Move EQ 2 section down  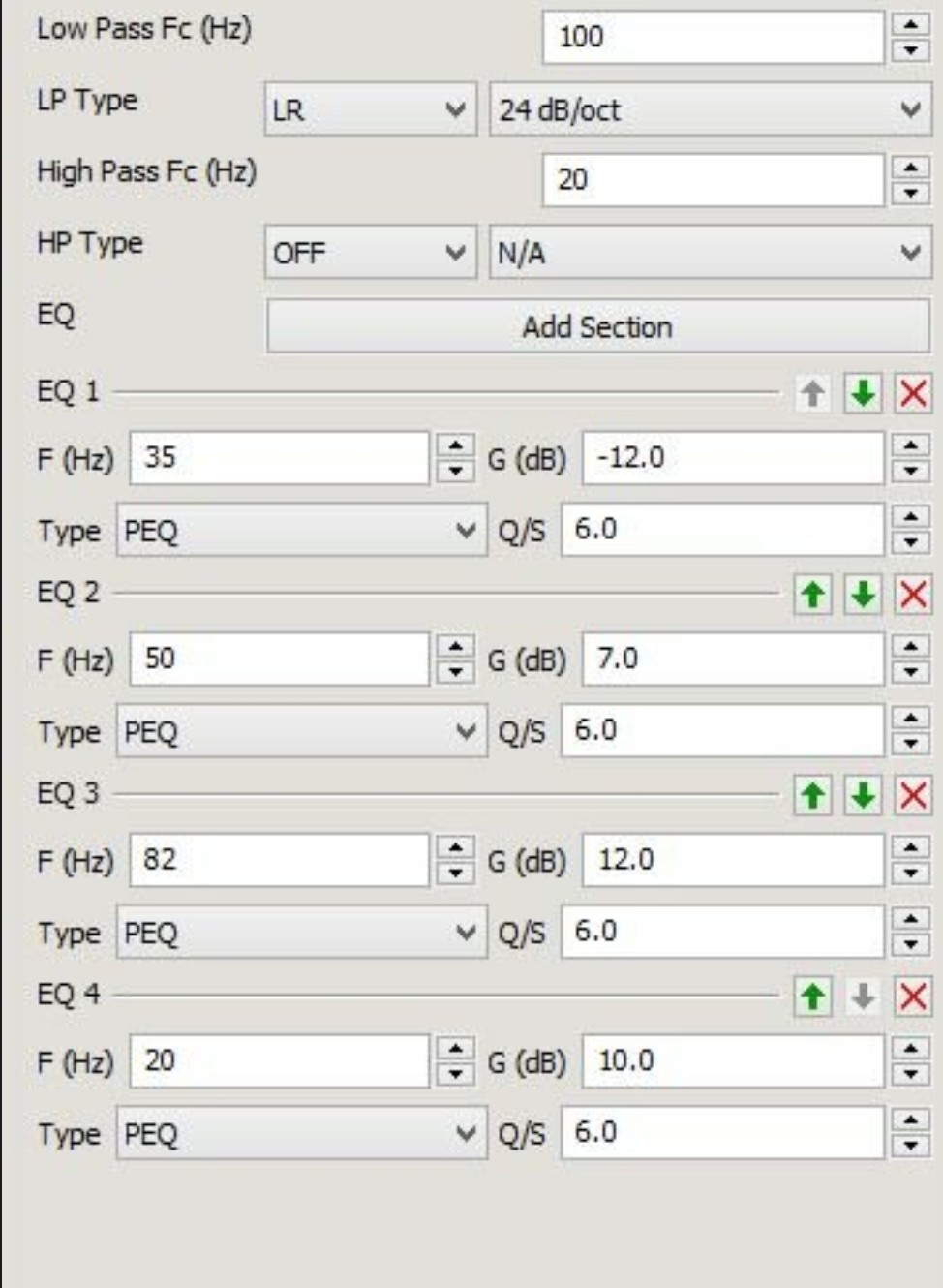863,595
